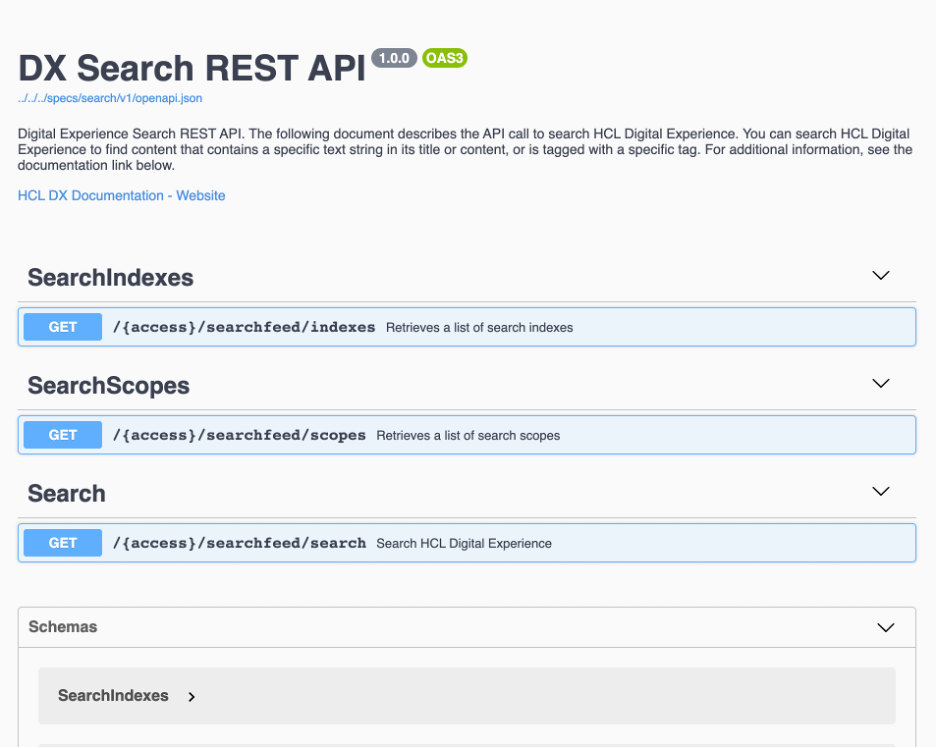Screen dimensions: 936x748
Task: Collapse the SearchScopes section chevron
Action: coord(880,384)
